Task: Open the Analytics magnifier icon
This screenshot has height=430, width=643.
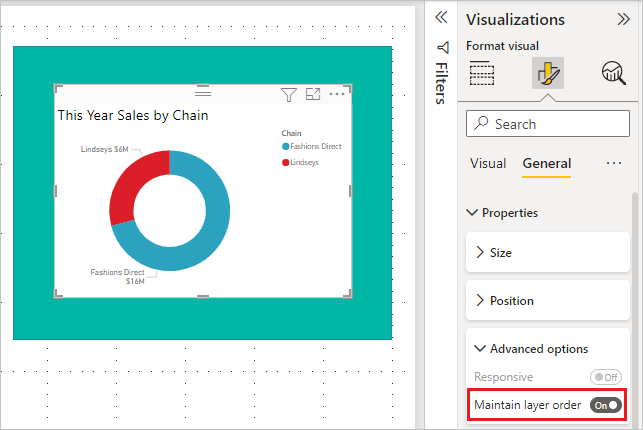Action: [x=612, y=73]
